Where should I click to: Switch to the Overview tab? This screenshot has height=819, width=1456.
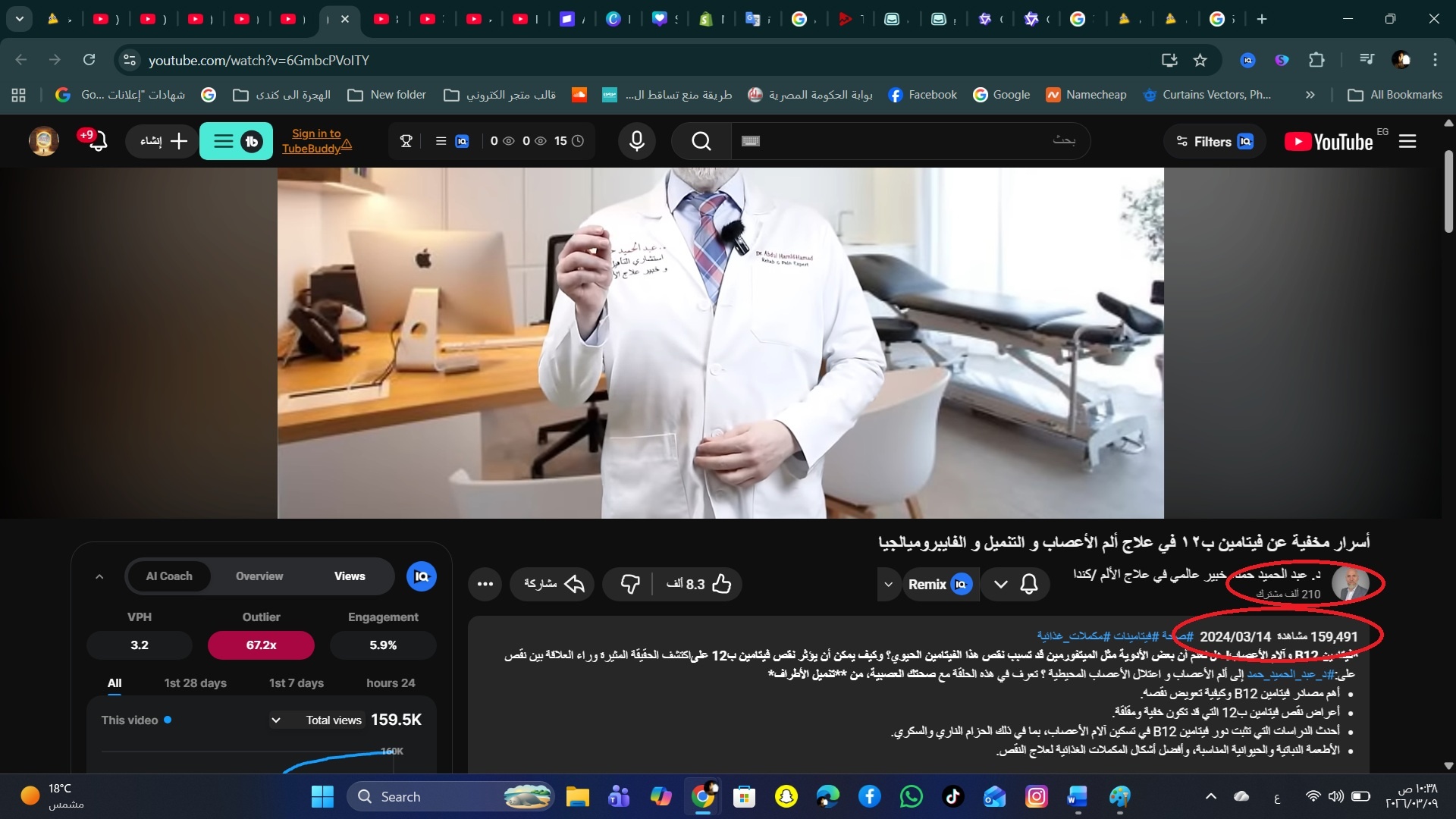pyautogui.click(x=259, y=576)
